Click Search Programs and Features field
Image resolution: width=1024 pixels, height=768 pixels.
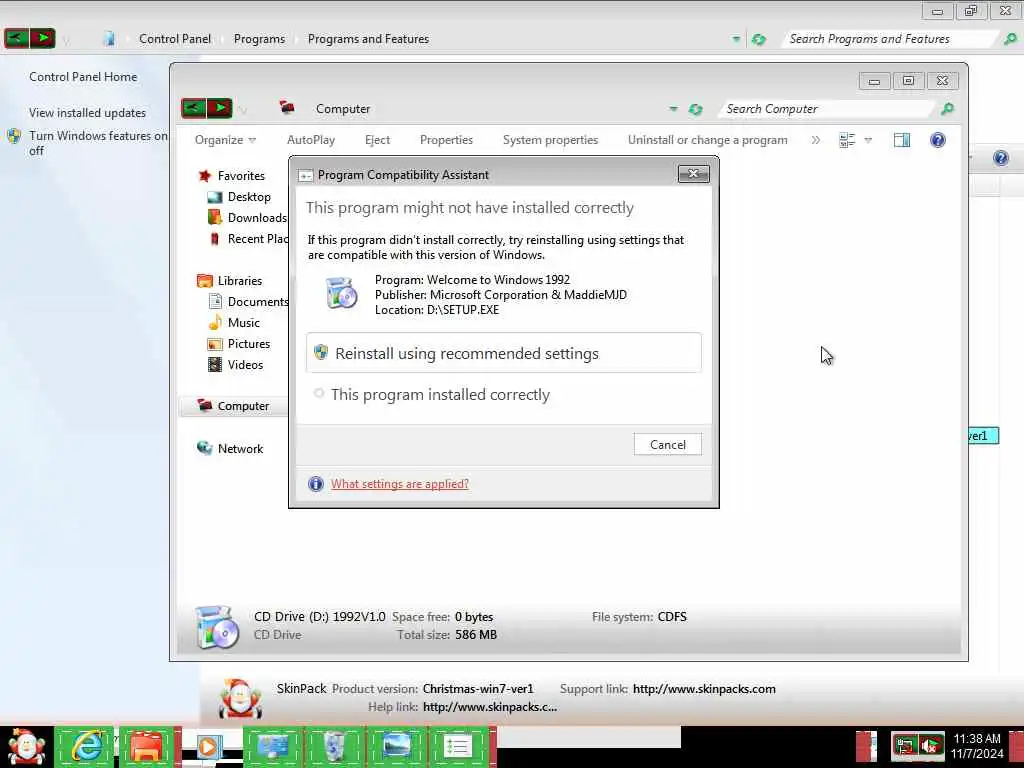coord(889,39)
